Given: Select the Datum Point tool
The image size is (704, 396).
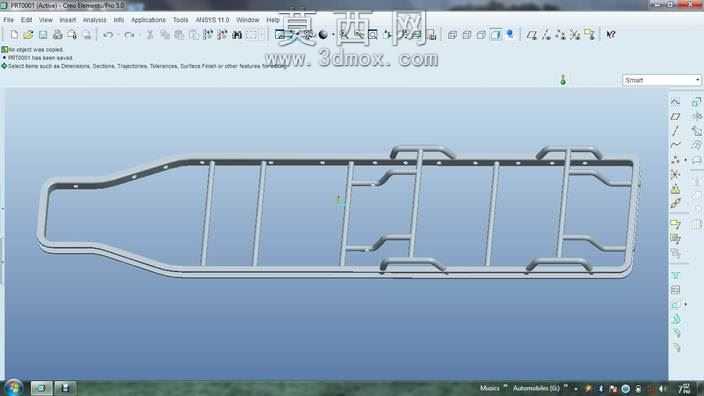Looking at the screenshot, I should pos(675,160).
